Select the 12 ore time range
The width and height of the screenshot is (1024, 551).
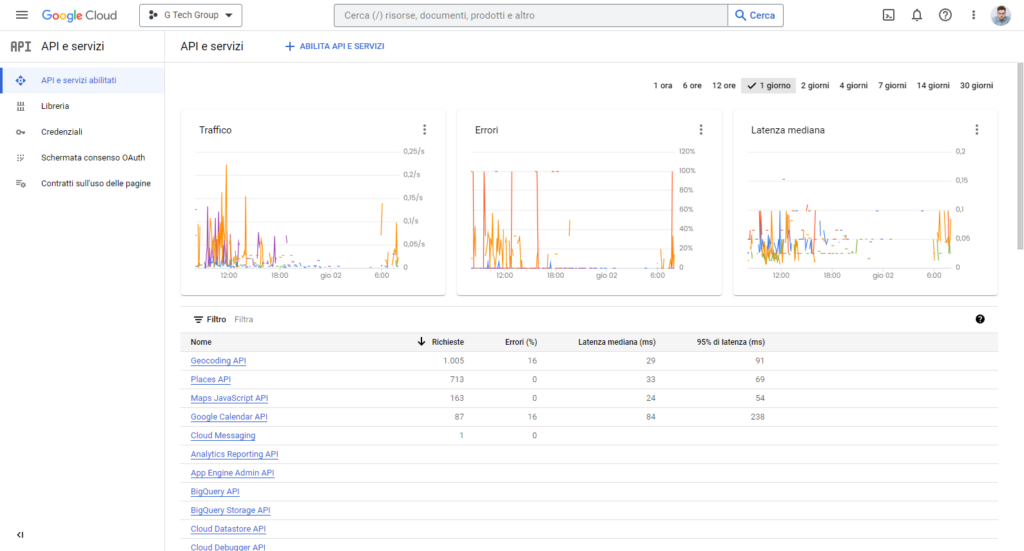tap(724, 86)
